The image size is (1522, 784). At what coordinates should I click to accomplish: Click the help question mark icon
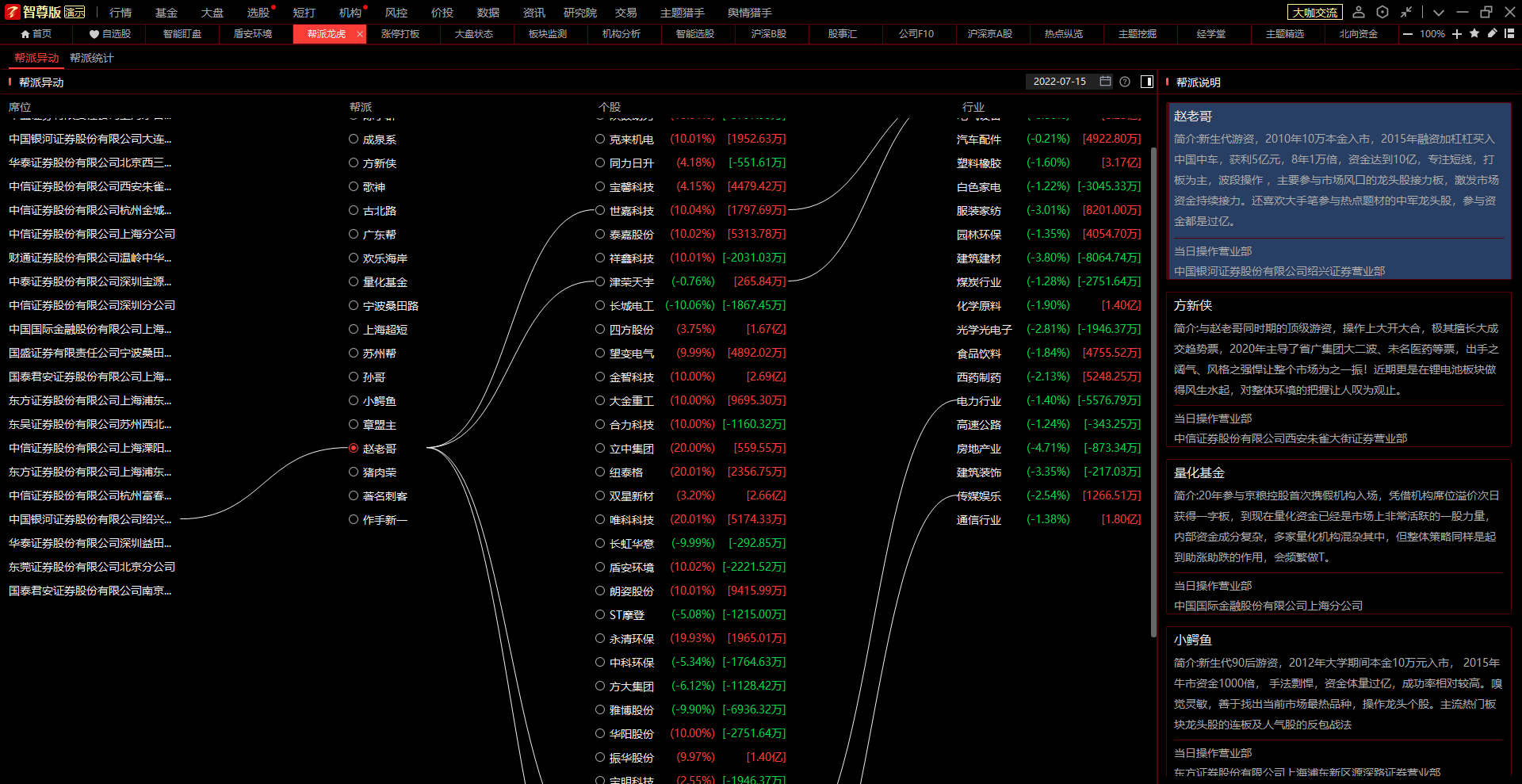tap(1125, 82)
